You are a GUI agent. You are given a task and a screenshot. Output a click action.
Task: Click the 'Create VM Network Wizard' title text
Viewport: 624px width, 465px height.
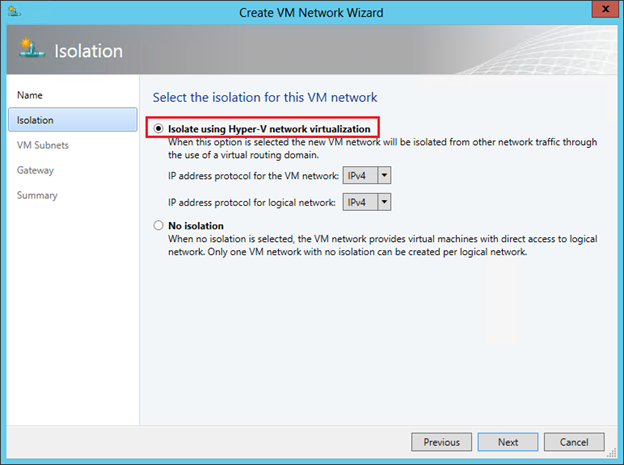(311, 13)
